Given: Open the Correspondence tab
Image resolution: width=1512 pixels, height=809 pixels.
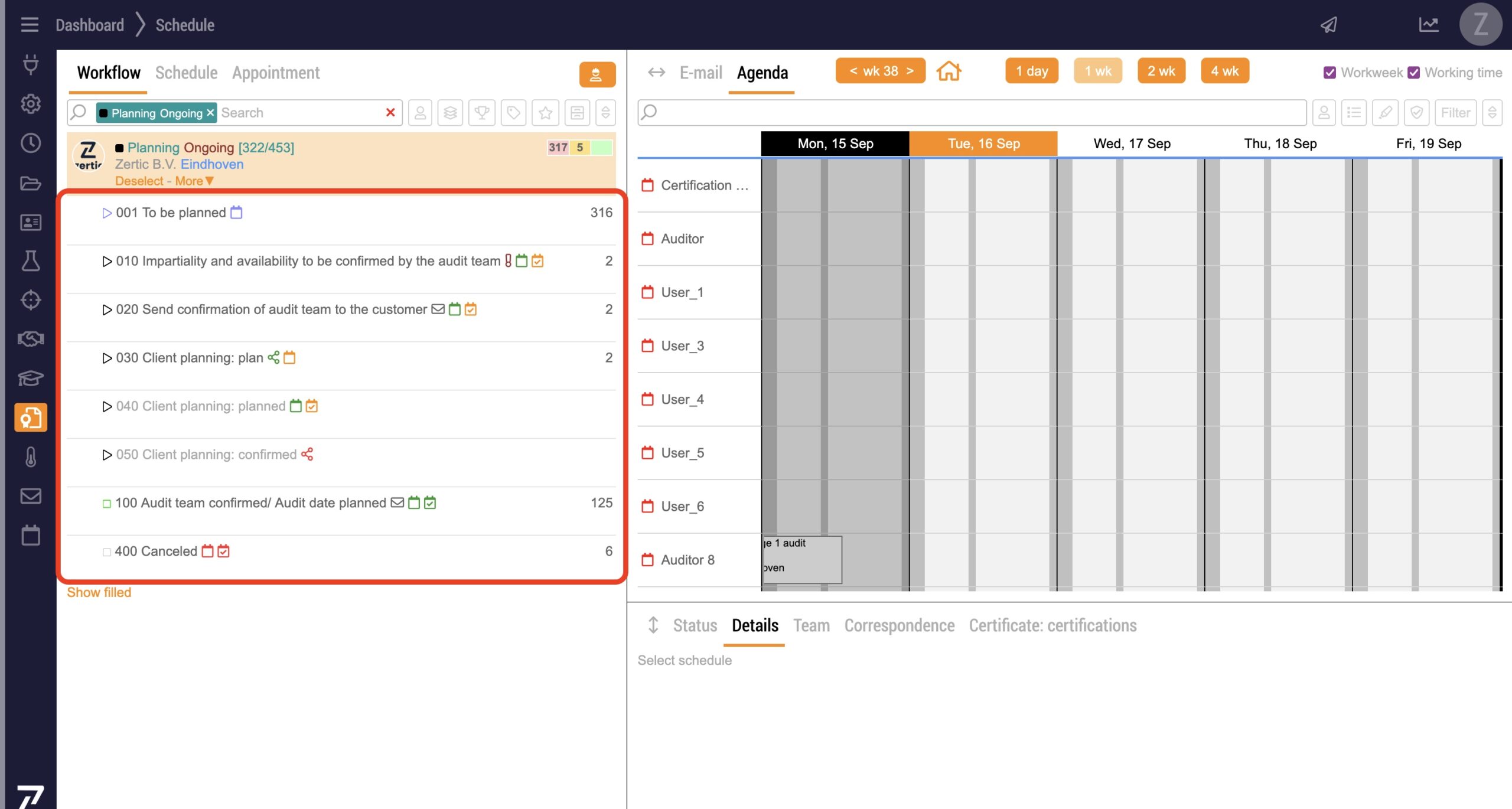Looking at the screenshot, I should tap(899, 625).
